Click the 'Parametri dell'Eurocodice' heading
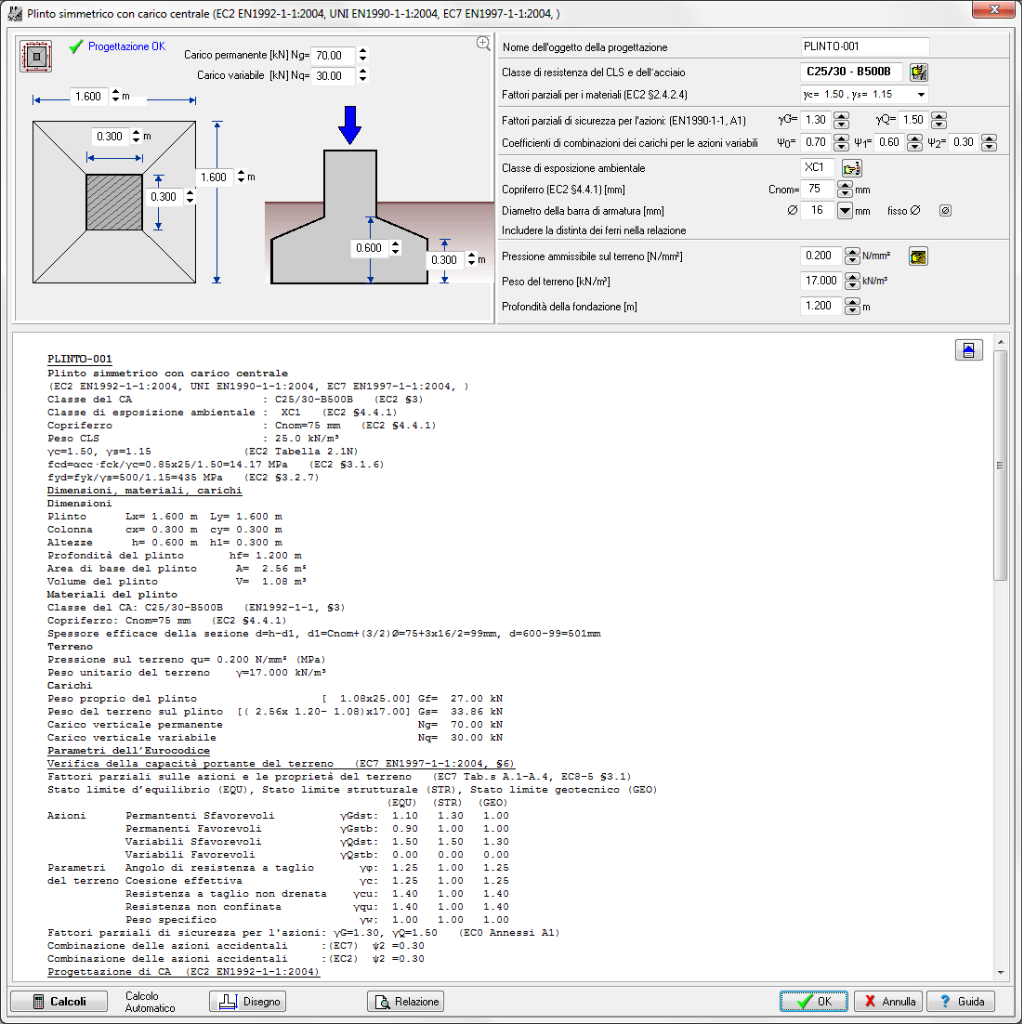 click(x=129, y=751)
